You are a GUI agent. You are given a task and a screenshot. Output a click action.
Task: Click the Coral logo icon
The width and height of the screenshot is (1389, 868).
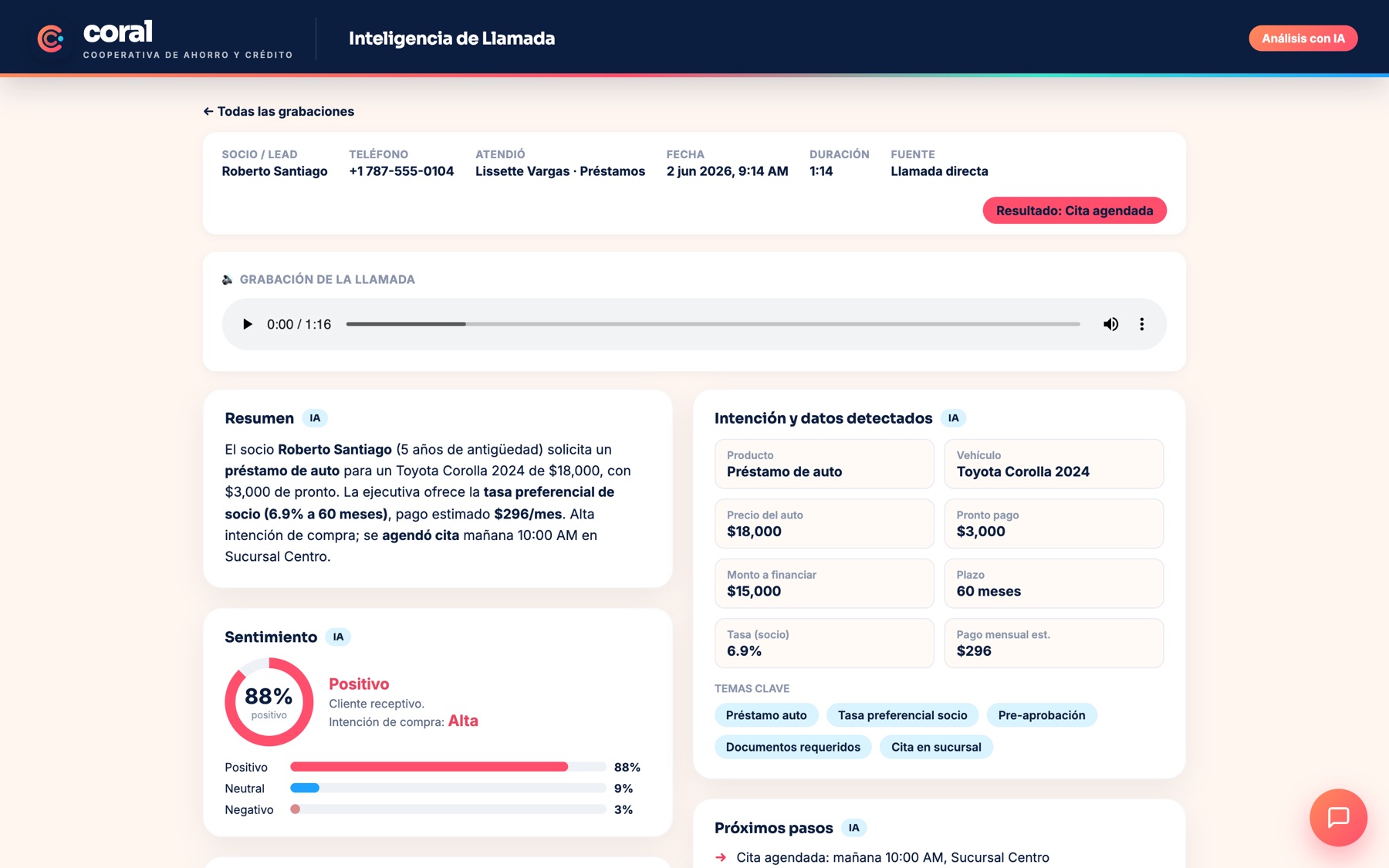point(51,39)
